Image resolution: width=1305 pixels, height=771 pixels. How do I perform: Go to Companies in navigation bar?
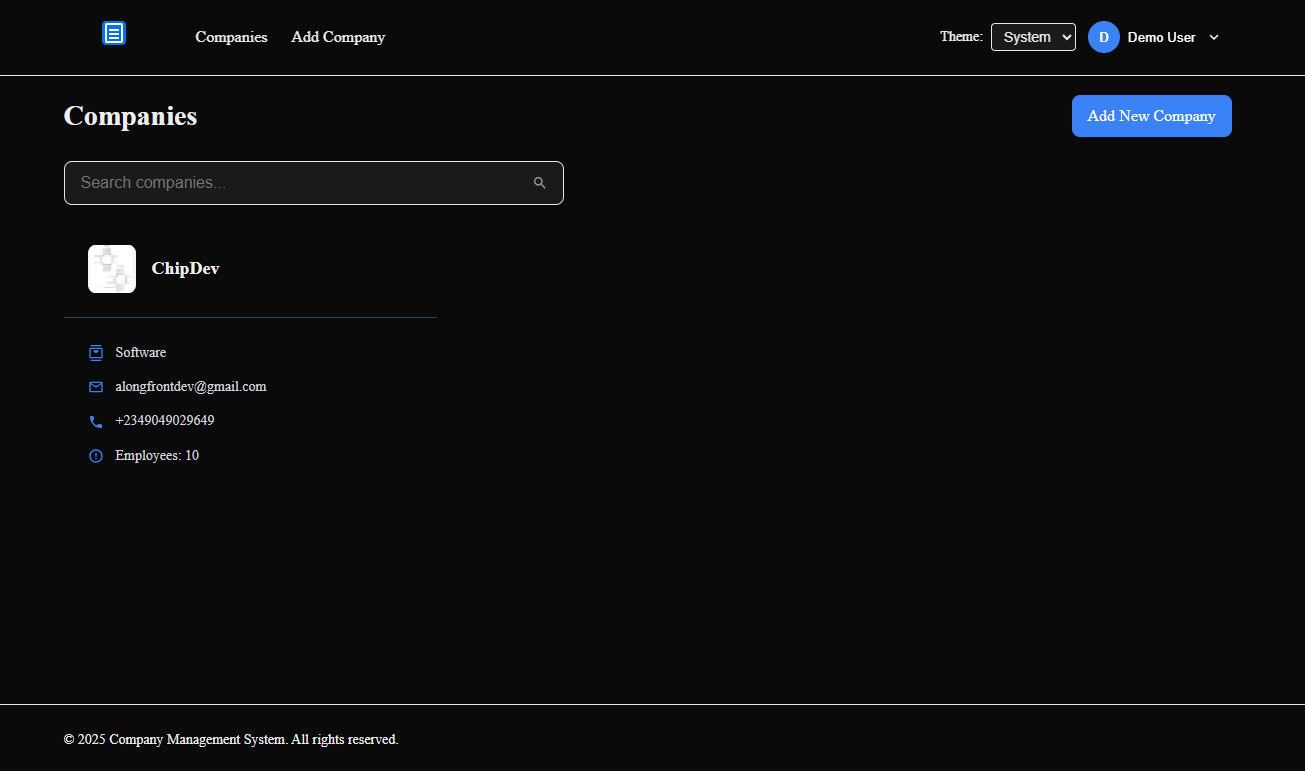(231, 37)
